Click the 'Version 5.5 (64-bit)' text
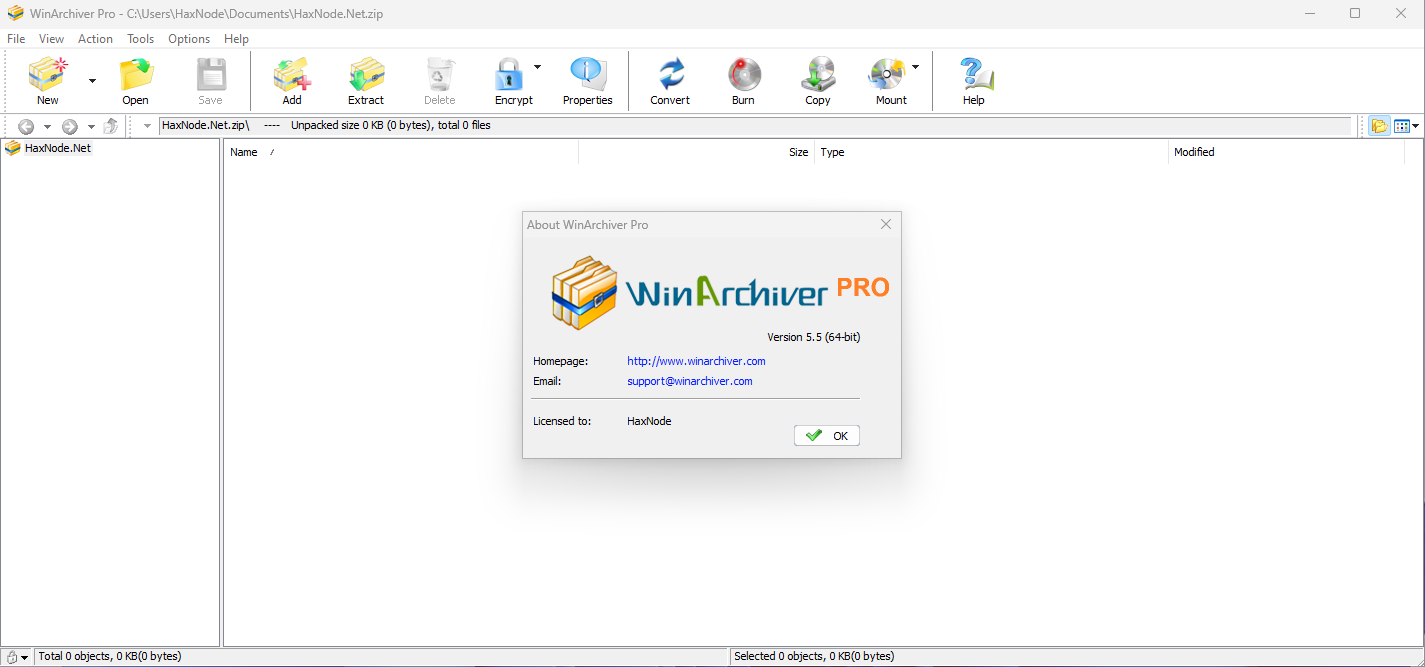 click(x=814, y=337)
